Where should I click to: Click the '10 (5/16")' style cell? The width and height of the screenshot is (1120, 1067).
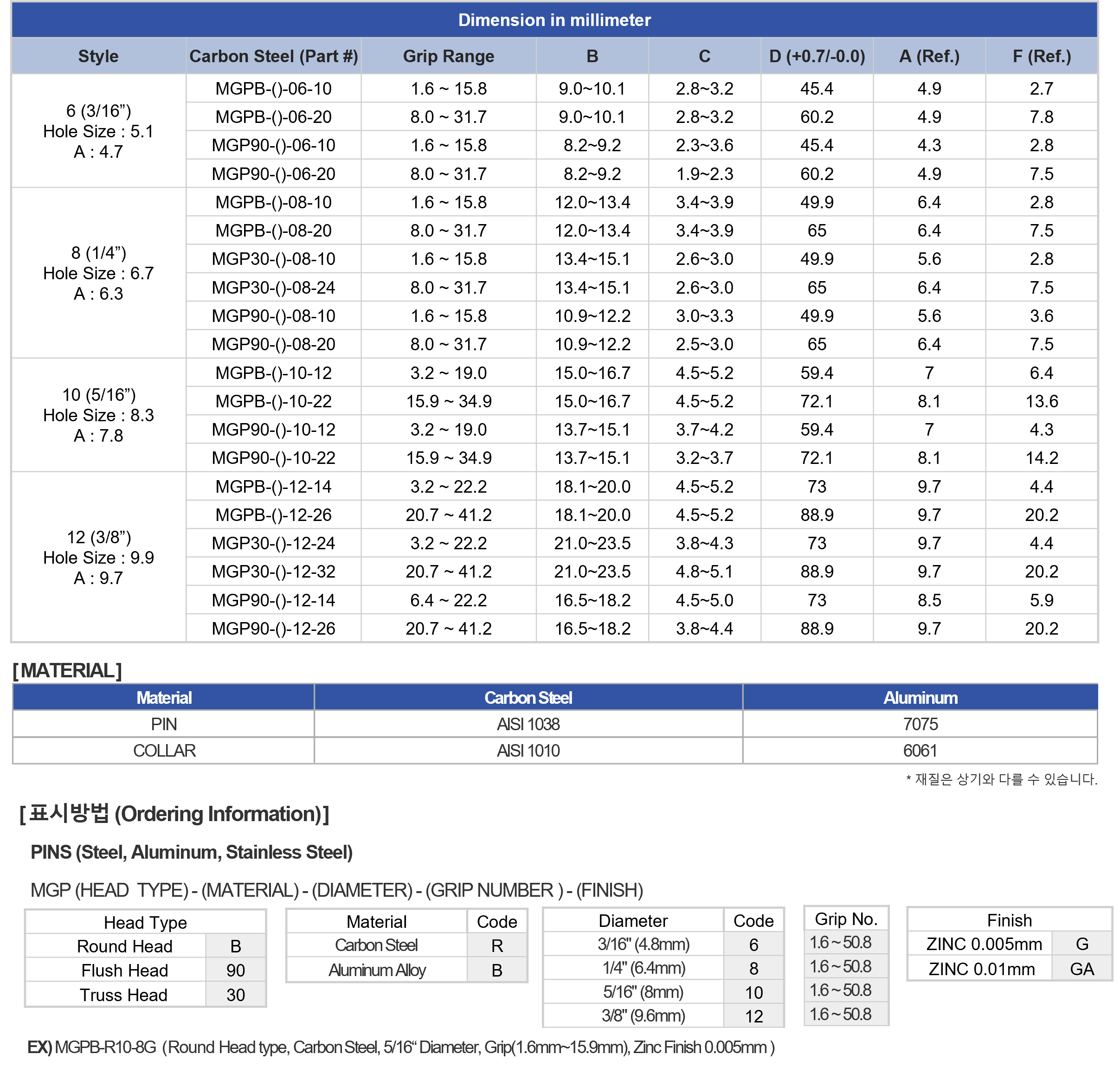pos(98,416)
